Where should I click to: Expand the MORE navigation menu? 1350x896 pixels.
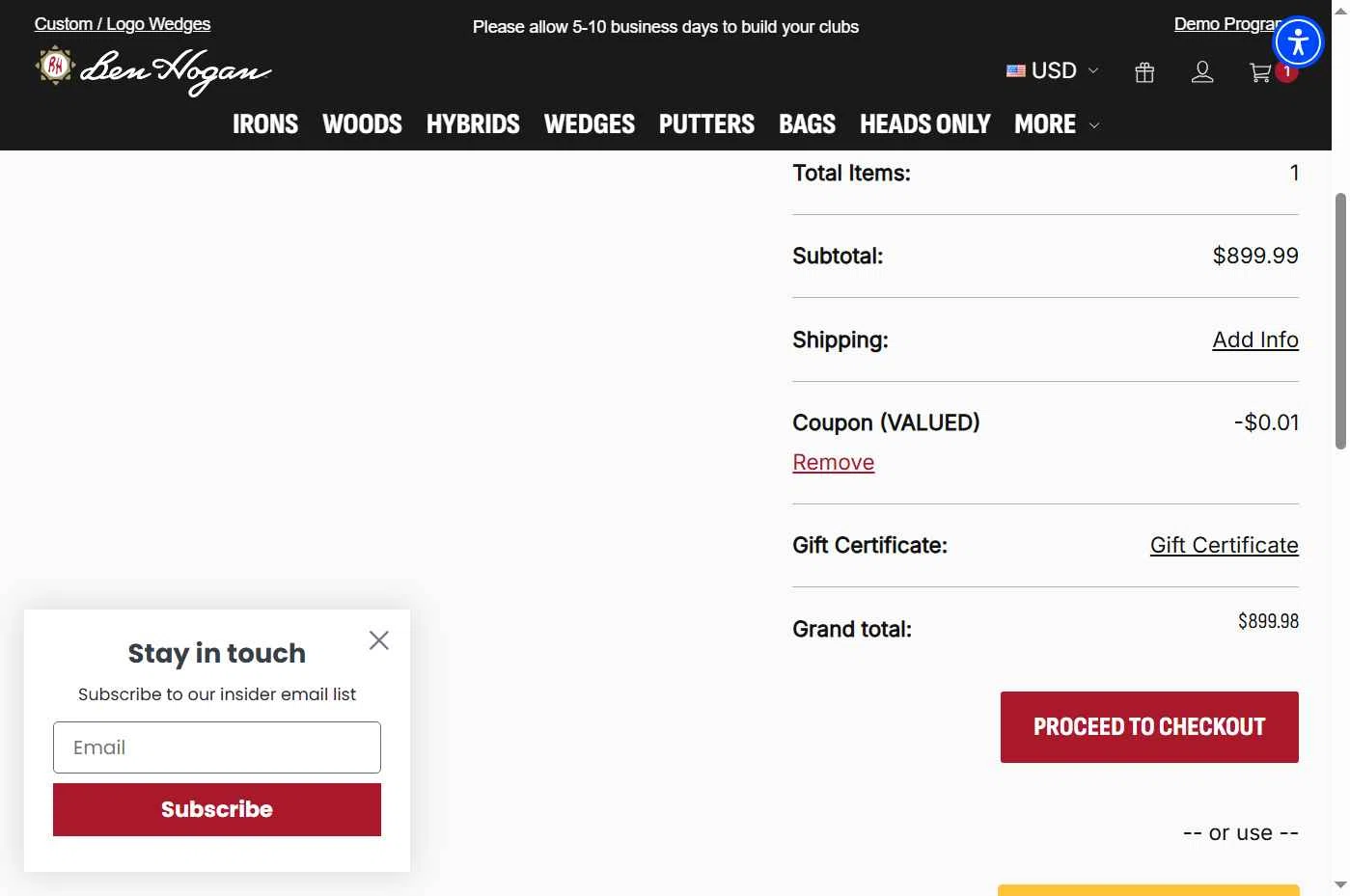[1057, 124]
